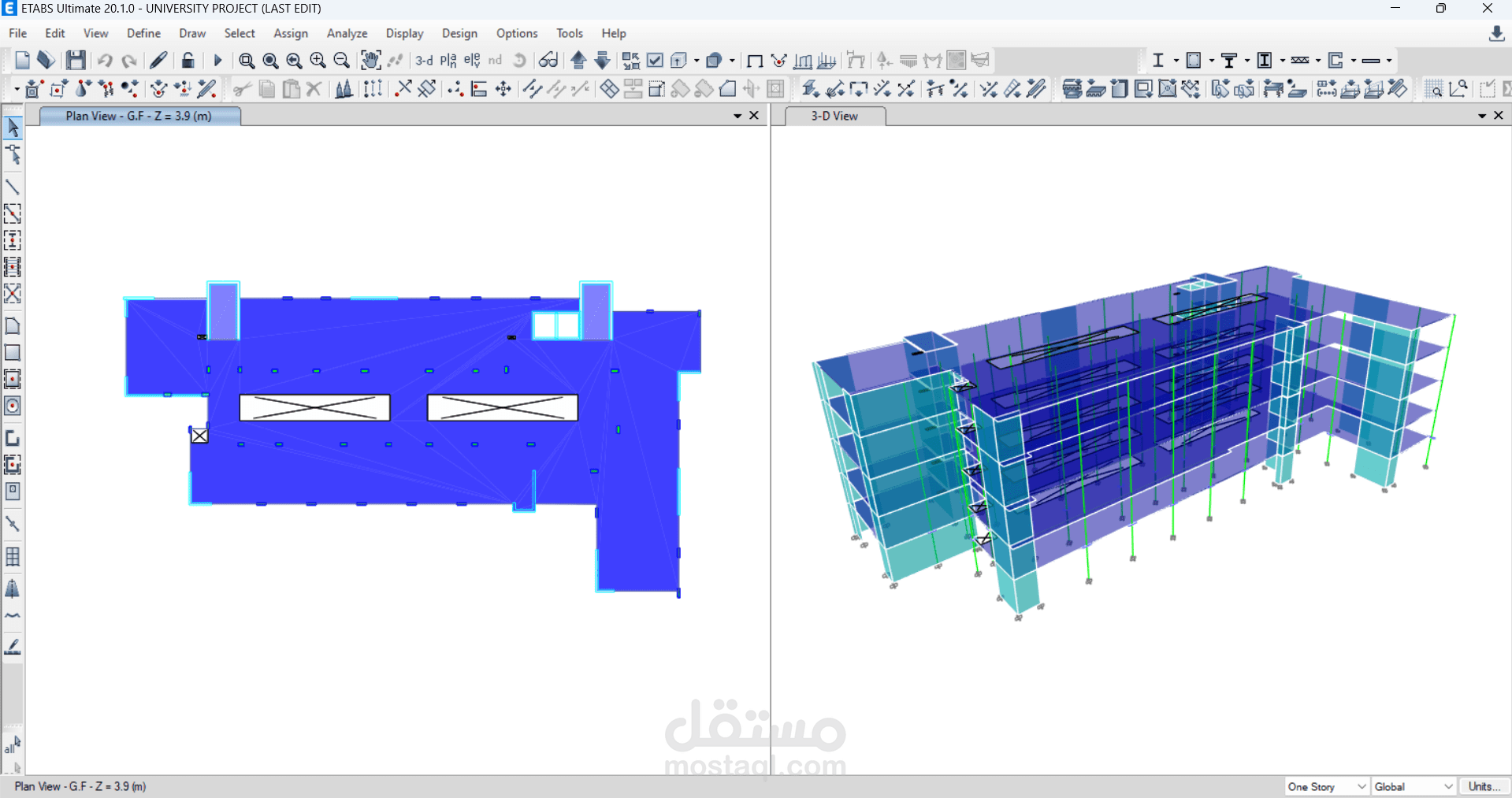Click the 'Plan View - G.F - Z = 3.9 (m)' status text
The width and height of the screenshot is (1512, 798).
click(x=80, y=786)
